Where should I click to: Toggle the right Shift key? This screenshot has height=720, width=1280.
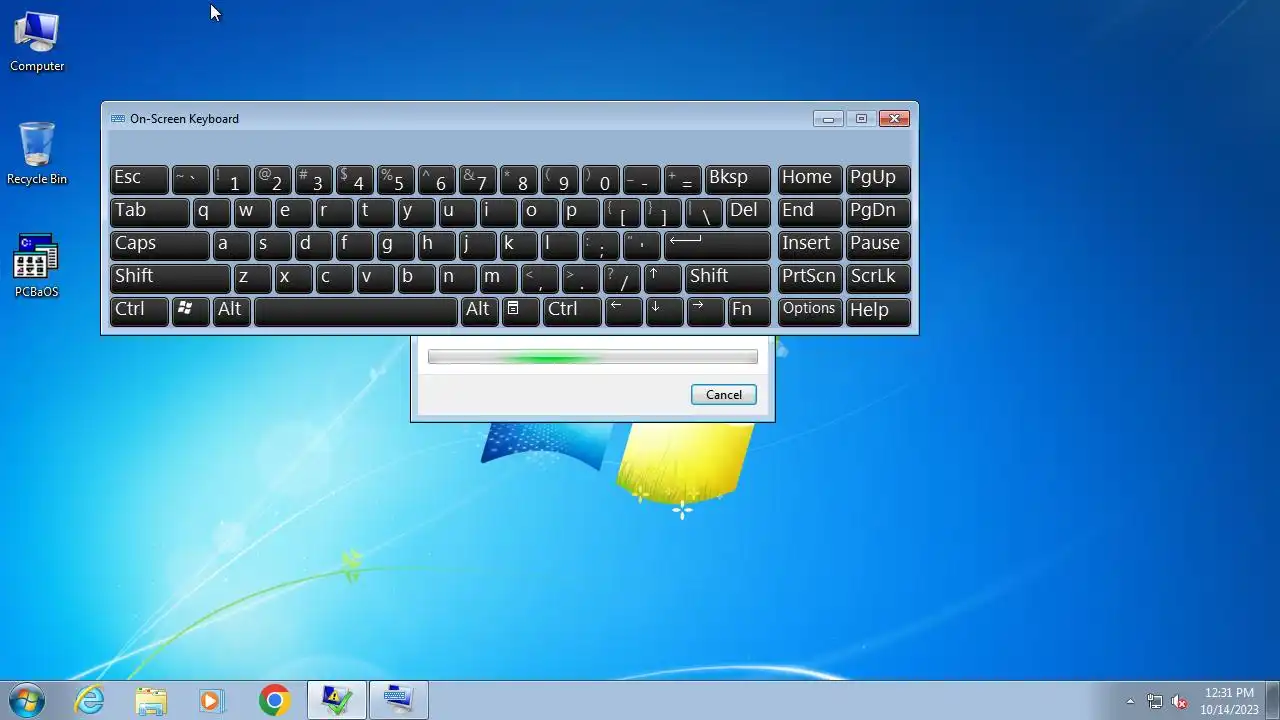(728, 277)
